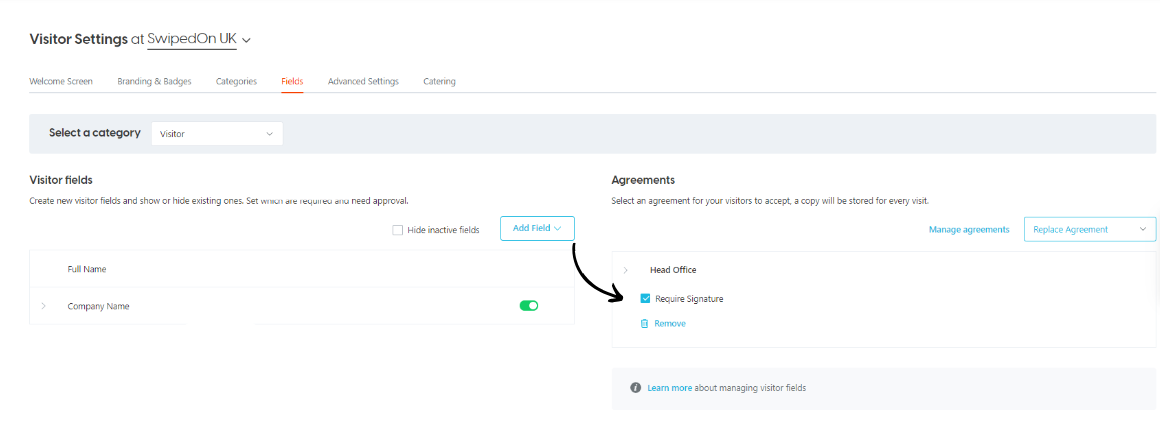Click the Learn more link
Viewport: 1160px width, 432px height.
(670, 388)
